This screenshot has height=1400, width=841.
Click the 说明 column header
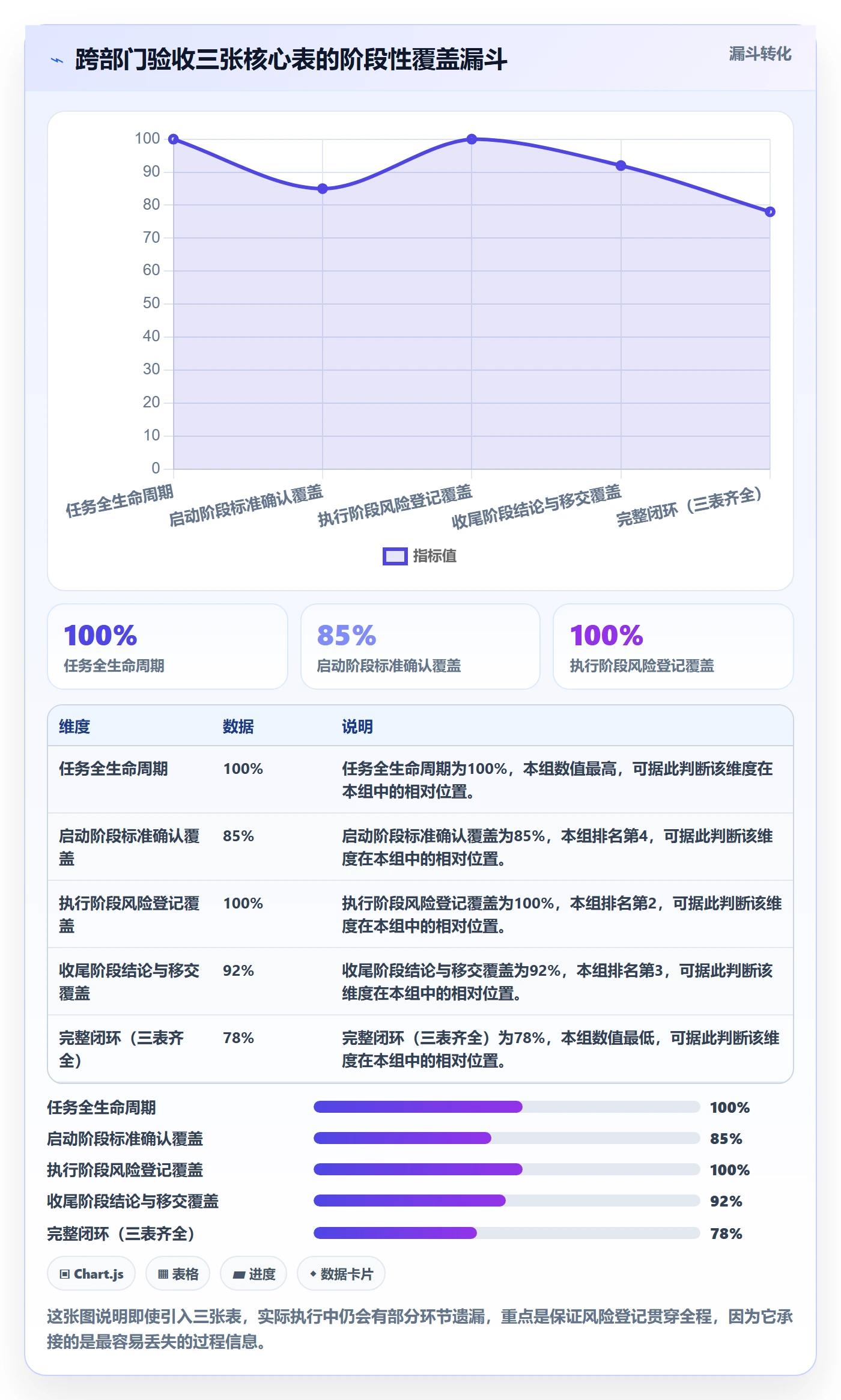point(357,726)
